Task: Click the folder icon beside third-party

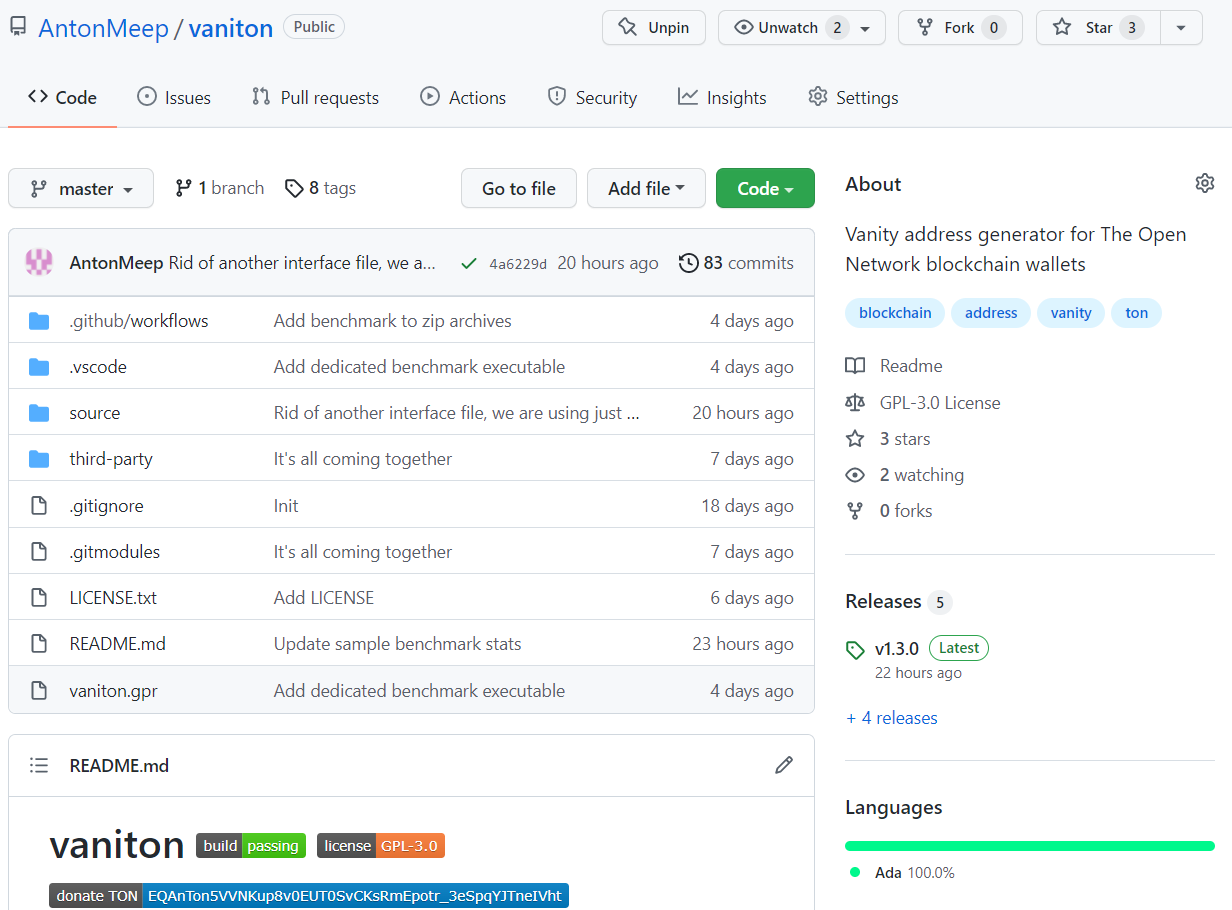Action: pyautogui.click(x=39, y=459)
